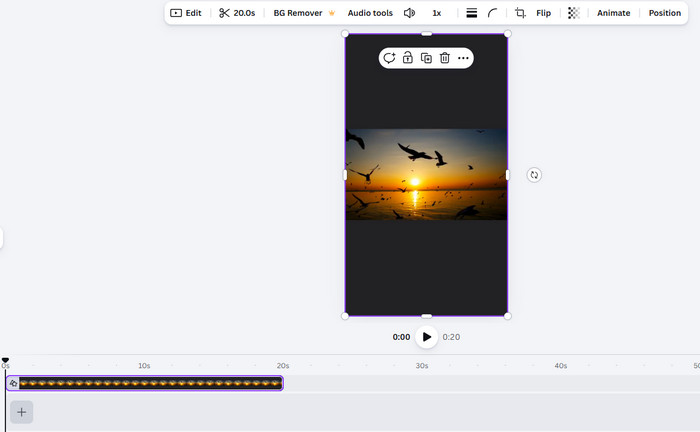Viewport: 700px width, 432px height.
Task: Click the Flip button
Action: [543, 13]
